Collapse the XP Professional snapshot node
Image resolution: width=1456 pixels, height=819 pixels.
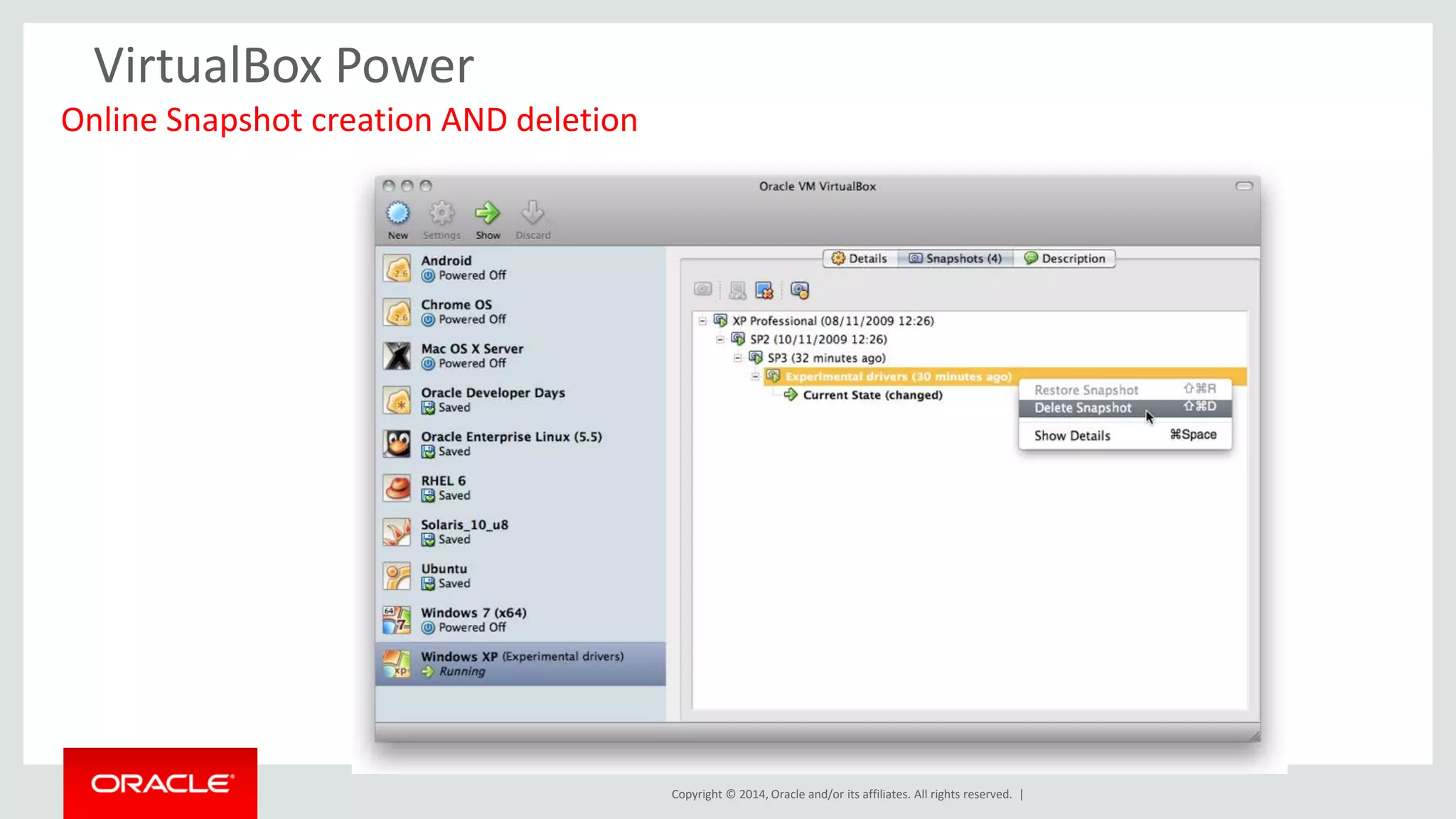702,321
